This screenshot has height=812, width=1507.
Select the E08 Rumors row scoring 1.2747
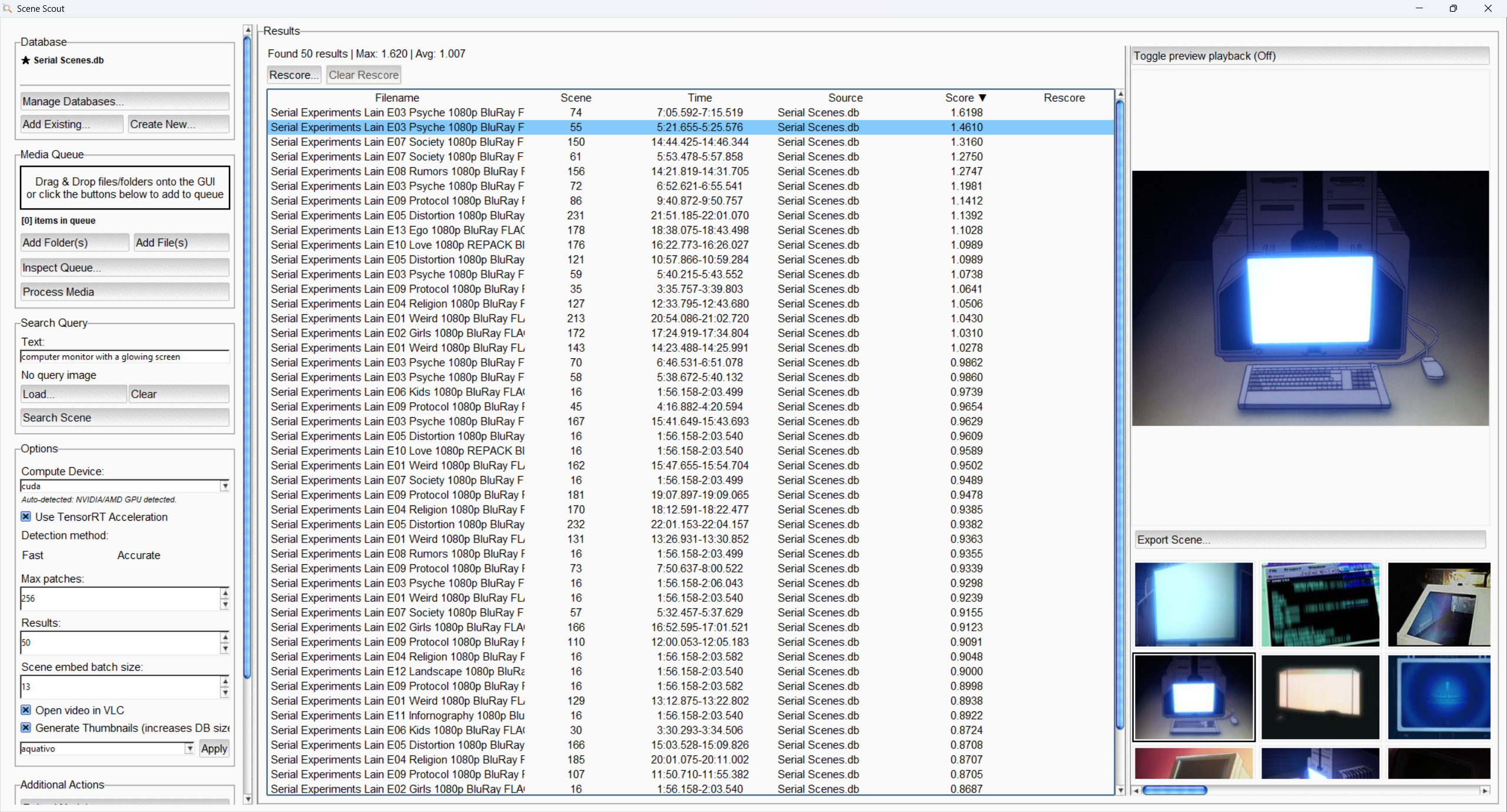click(691, 171)
